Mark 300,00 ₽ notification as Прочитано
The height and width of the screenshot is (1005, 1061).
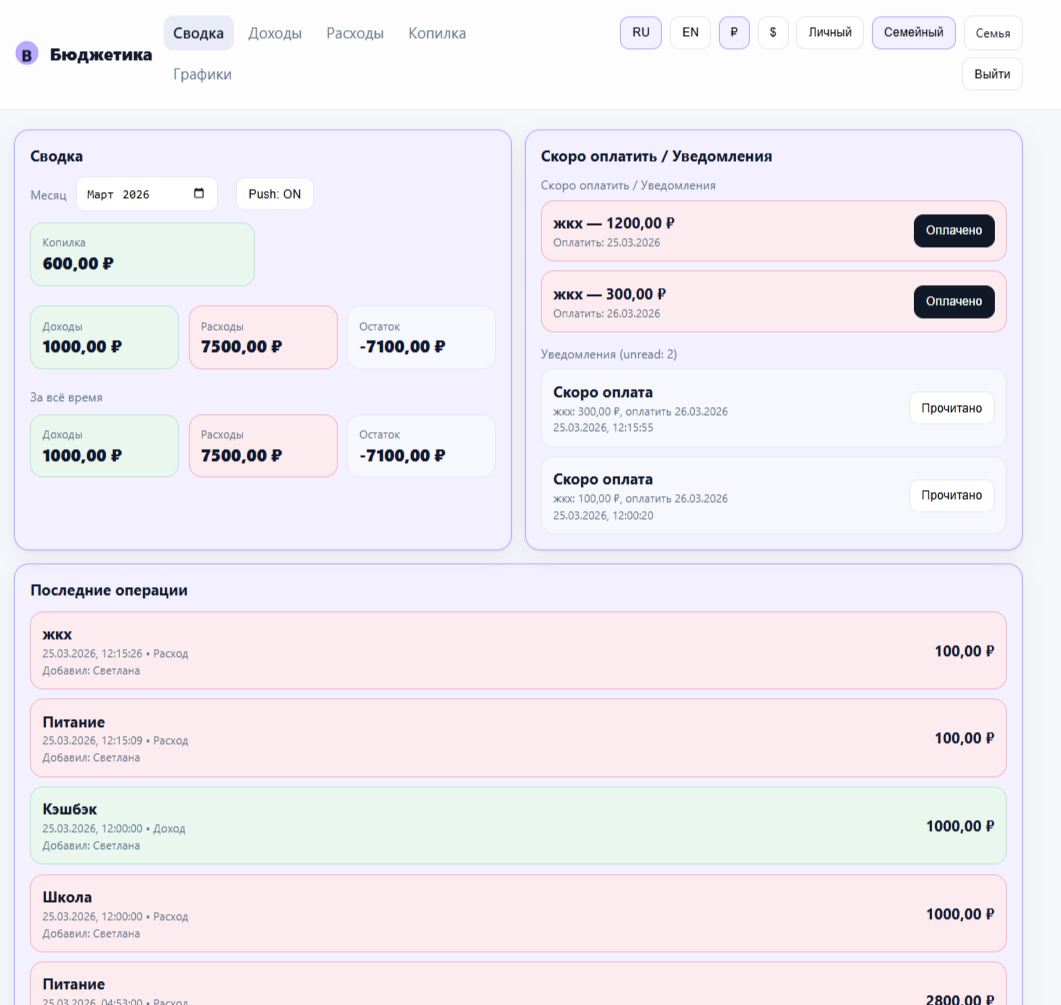coord(951,408)
